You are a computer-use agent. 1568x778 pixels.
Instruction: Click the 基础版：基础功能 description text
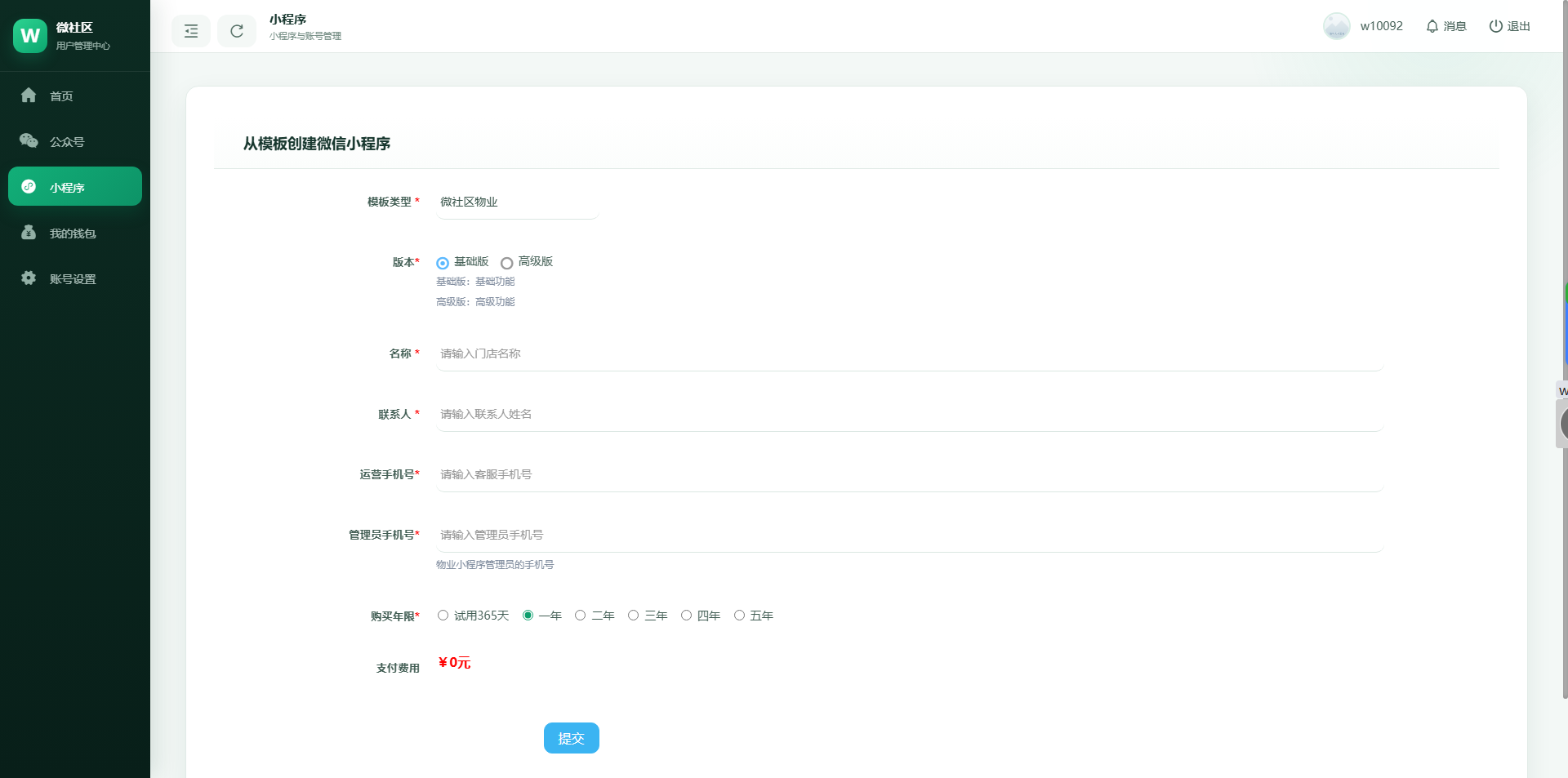coord(475,282)
